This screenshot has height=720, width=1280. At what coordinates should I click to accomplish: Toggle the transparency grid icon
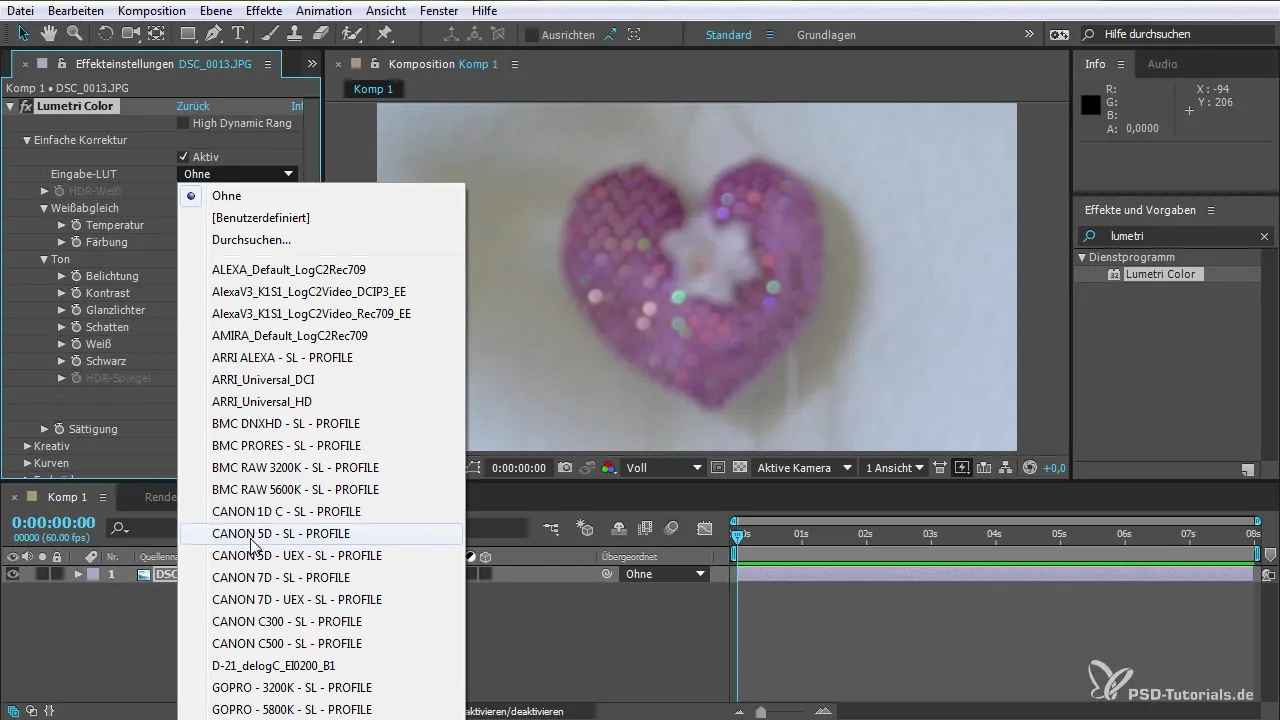(x=740, y=468)
